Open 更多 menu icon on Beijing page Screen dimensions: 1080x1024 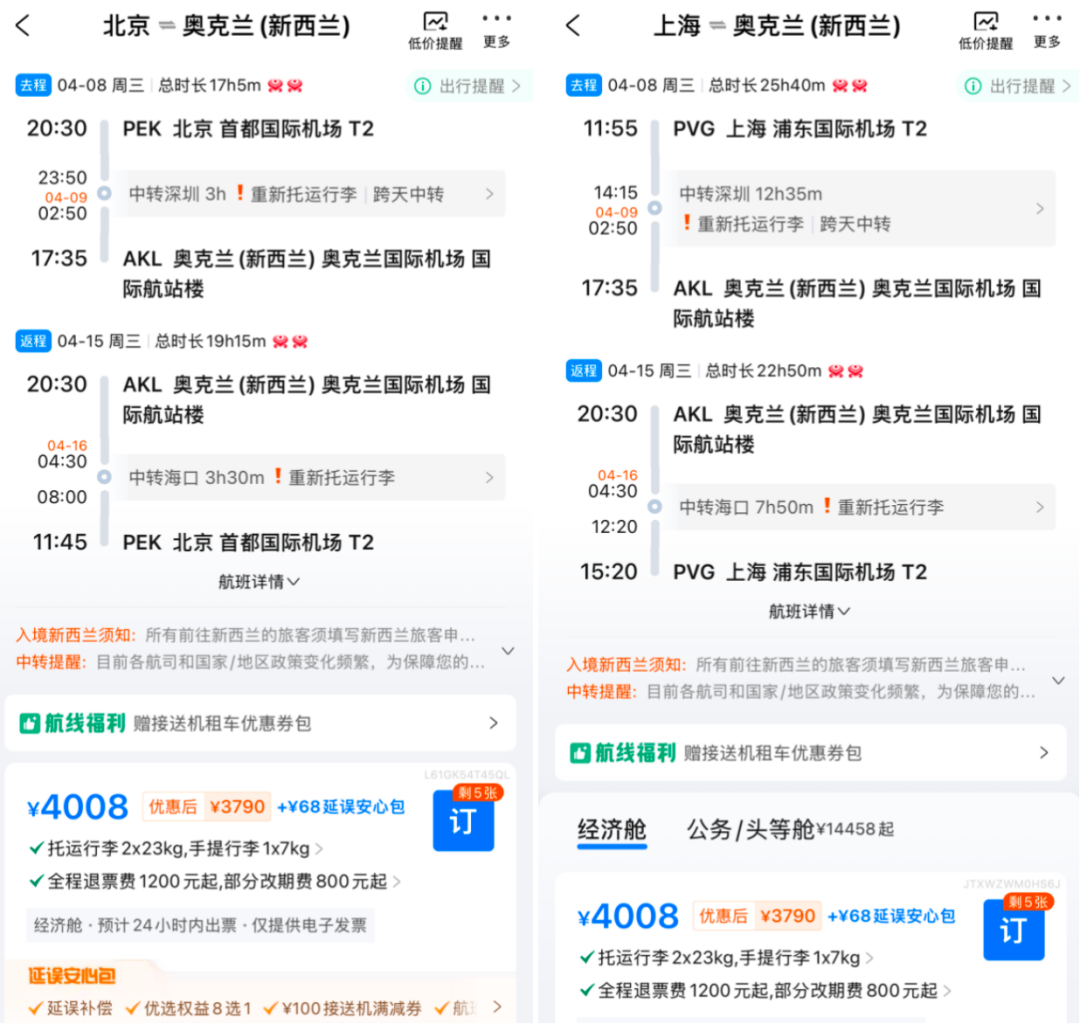click(496, 28)
